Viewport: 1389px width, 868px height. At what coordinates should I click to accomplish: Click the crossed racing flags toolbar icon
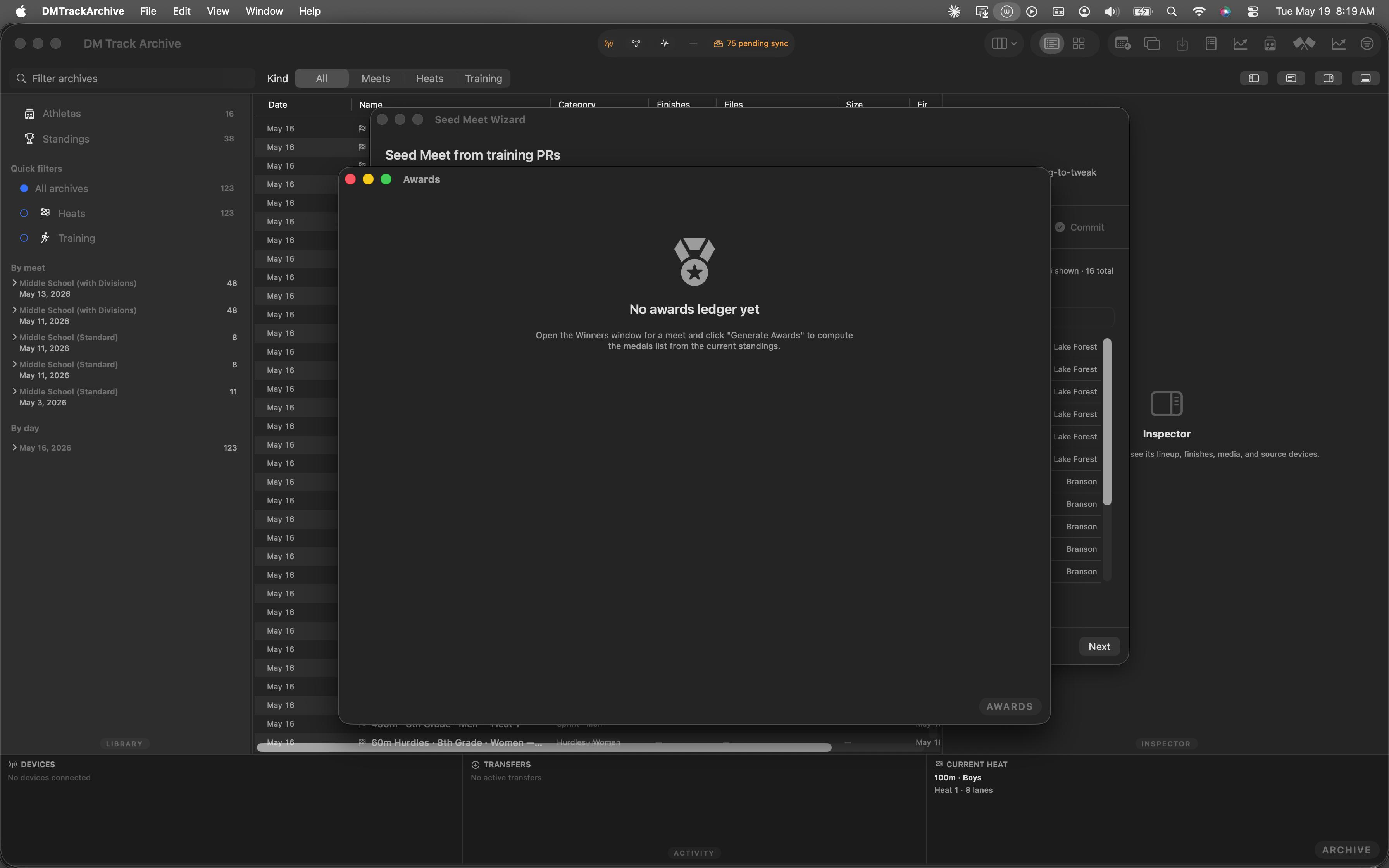[1303, 44]
